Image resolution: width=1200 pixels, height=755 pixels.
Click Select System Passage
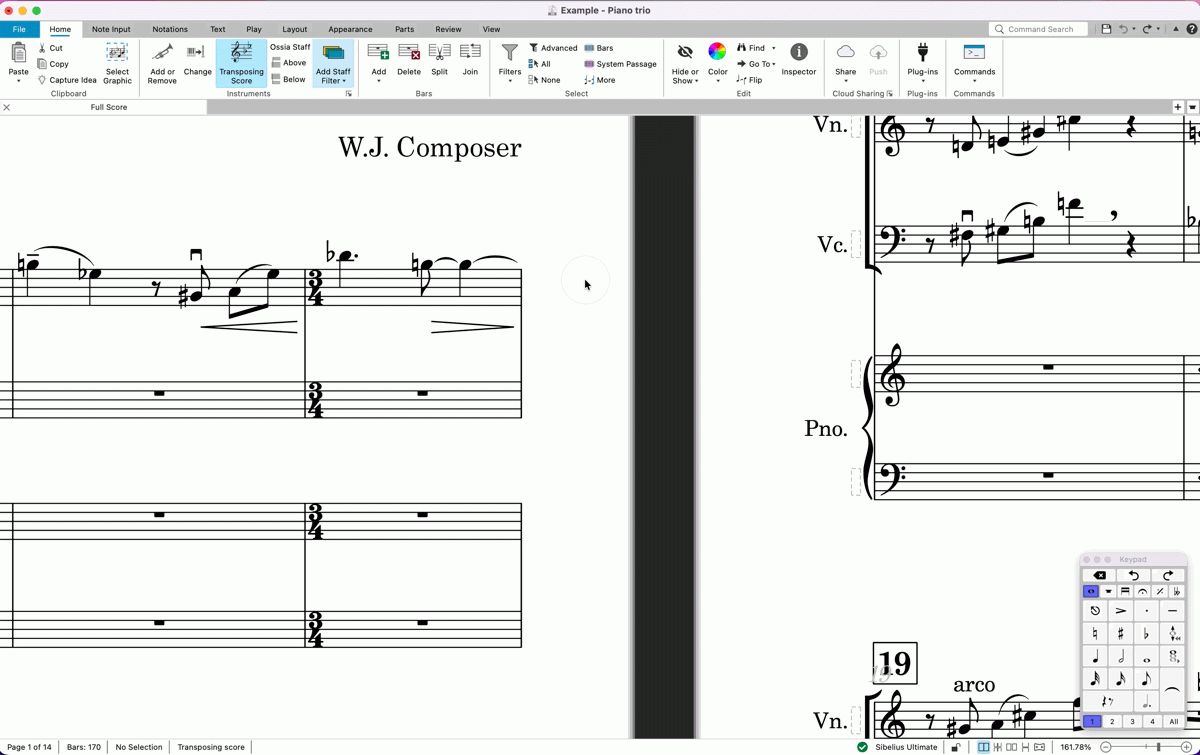[620, 64]
